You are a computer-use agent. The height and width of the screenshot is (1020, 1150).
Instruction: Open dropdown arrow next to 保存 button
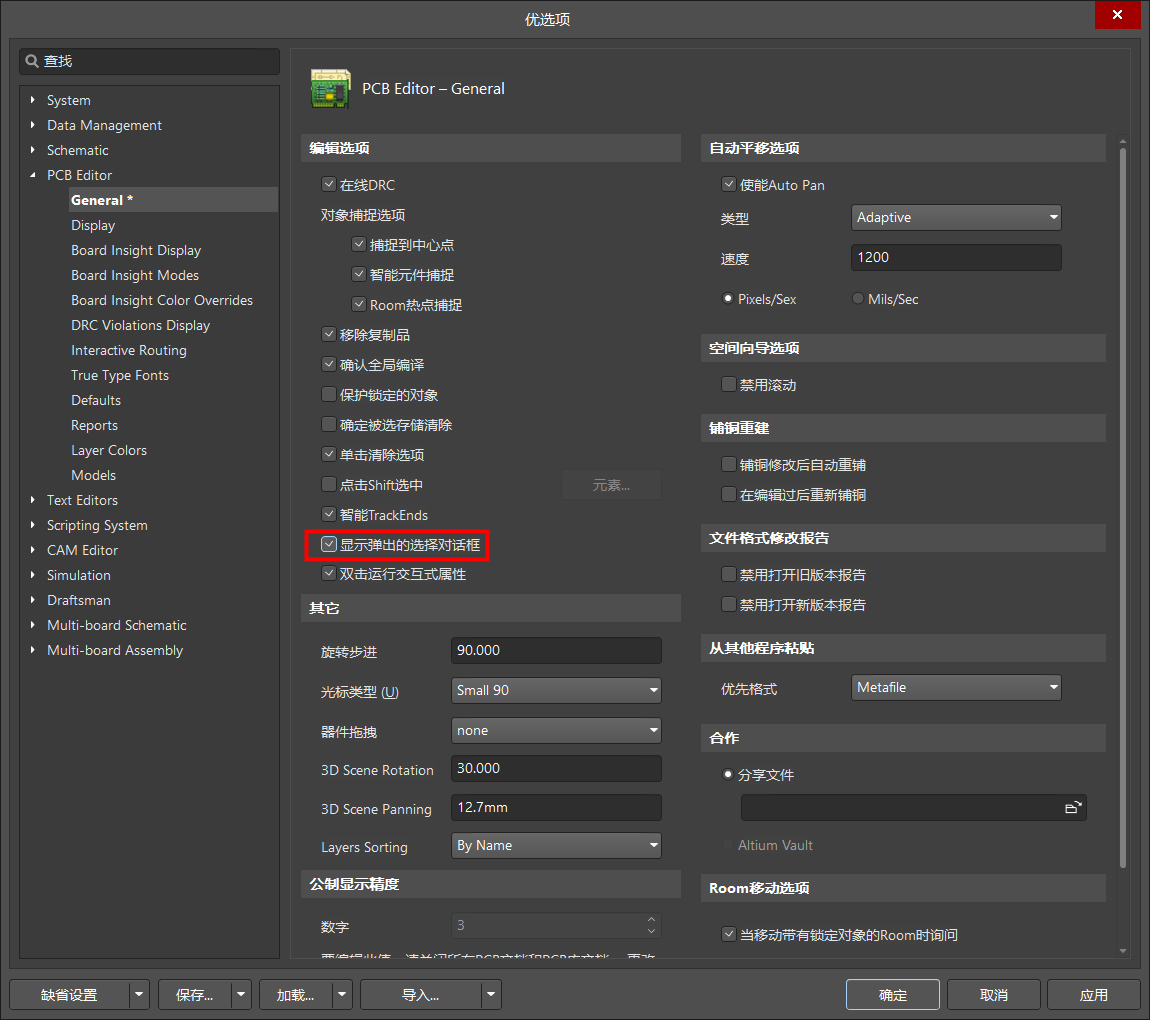[x=241, y=995]
